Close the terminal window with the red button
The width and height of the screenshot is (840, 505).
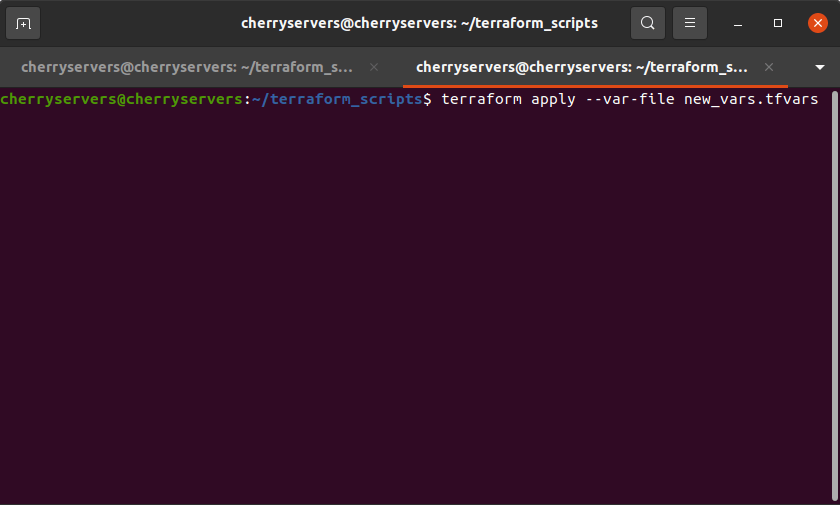tap(817, 23)
